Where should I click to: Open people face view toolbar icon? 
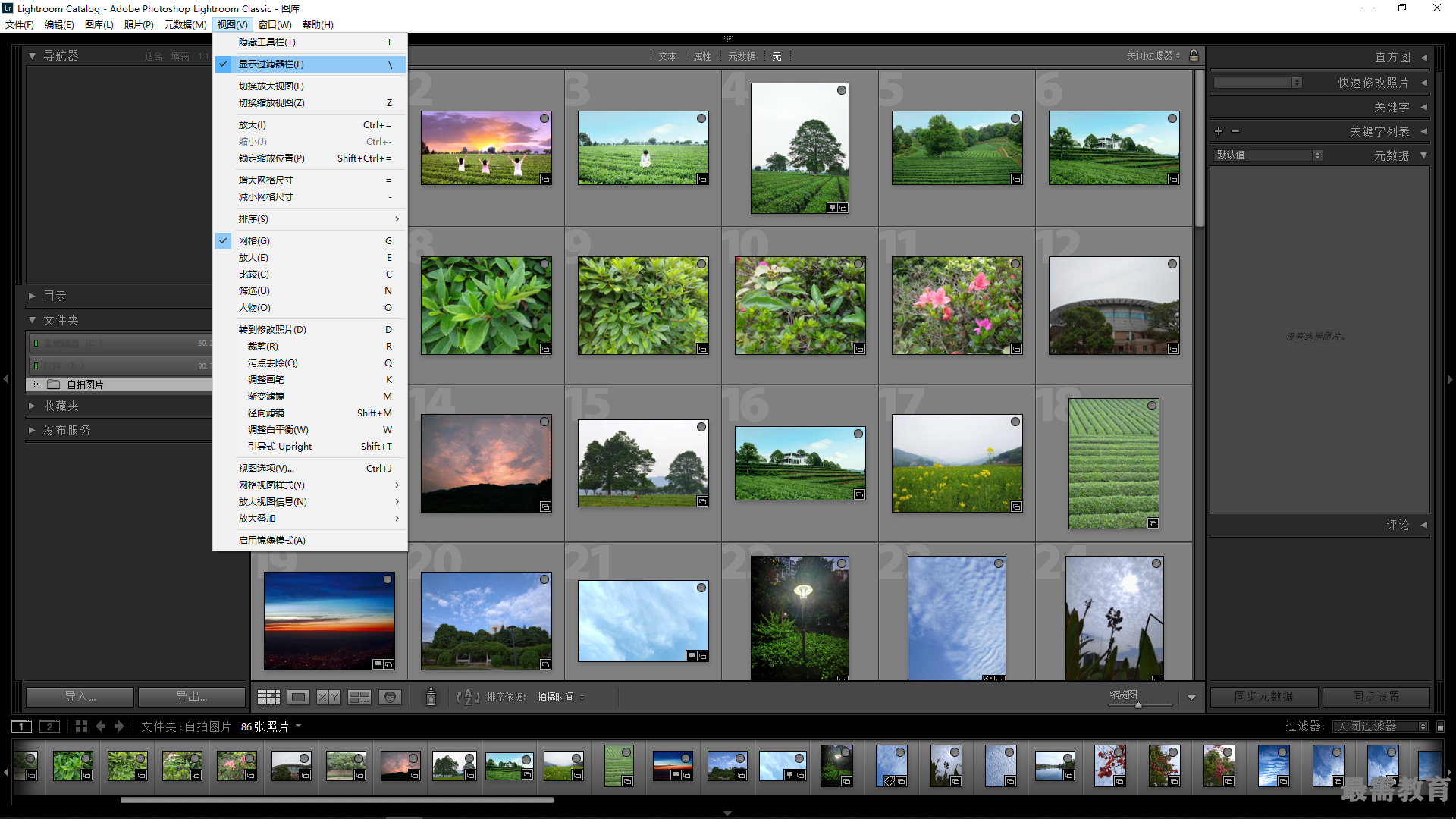(390, 697)
